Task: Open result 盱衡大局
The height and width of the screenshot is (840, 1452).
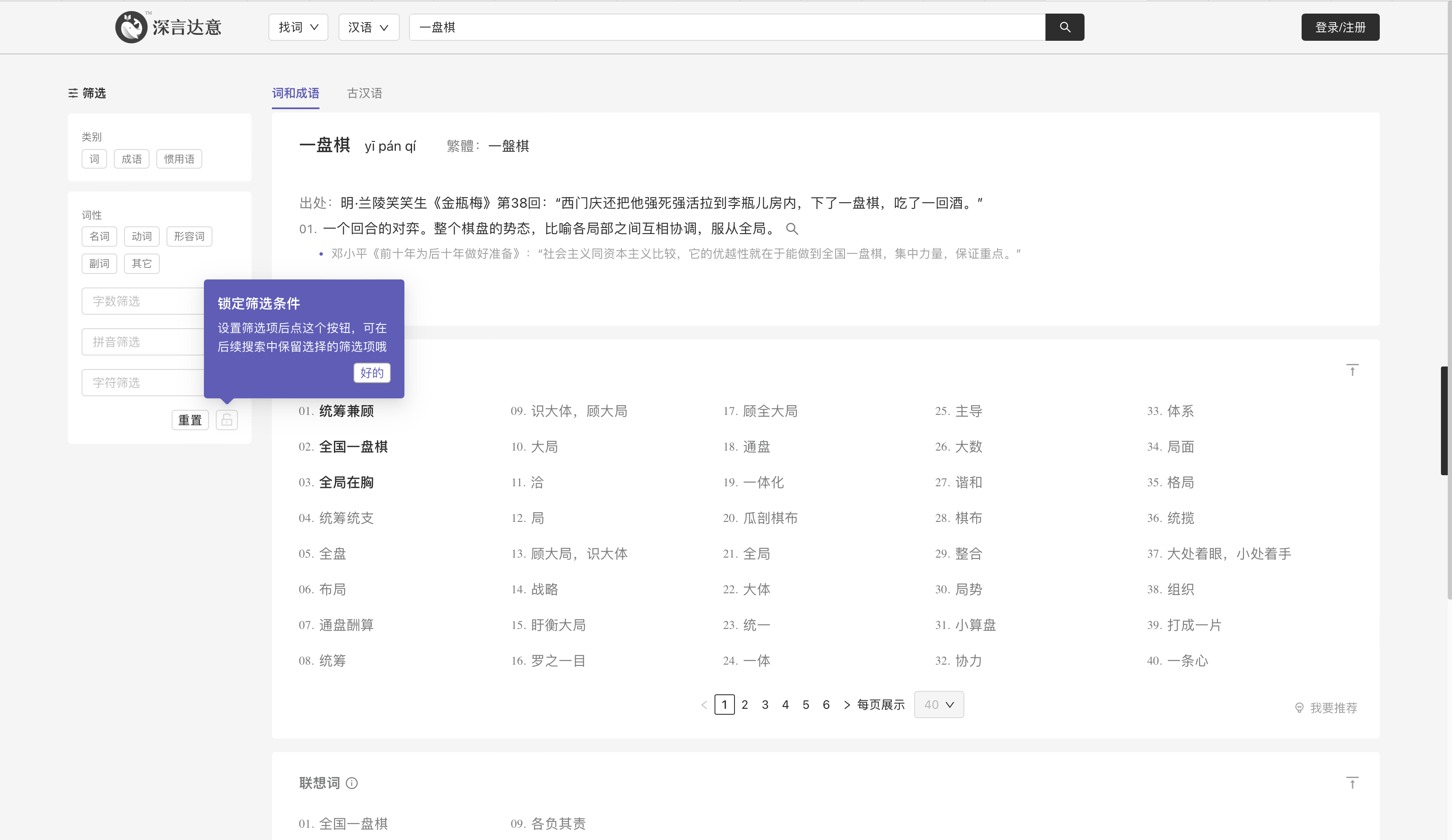Action: (x=558, y=625)
